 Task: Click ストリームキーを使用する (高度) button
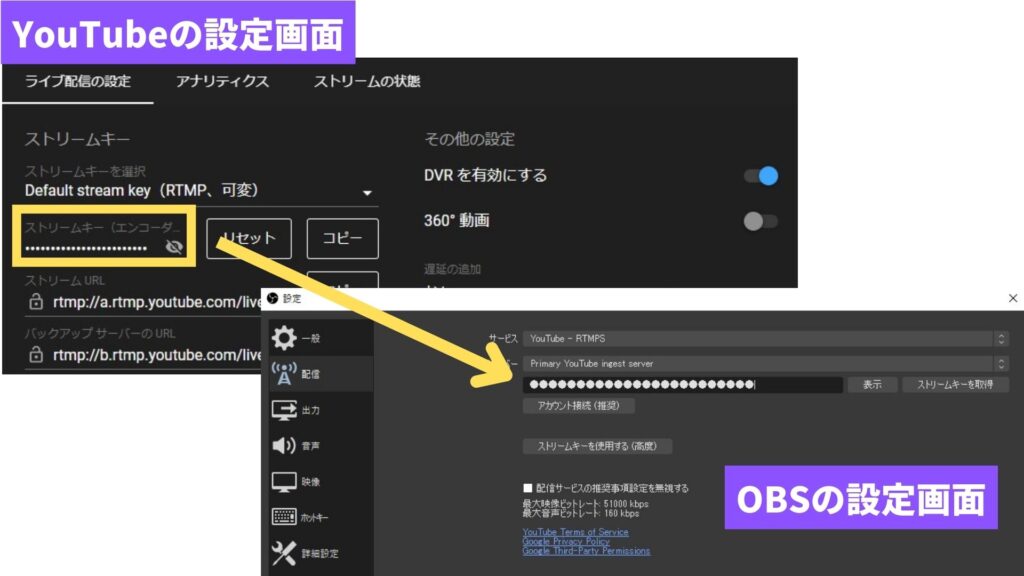(x=597, y=446)
